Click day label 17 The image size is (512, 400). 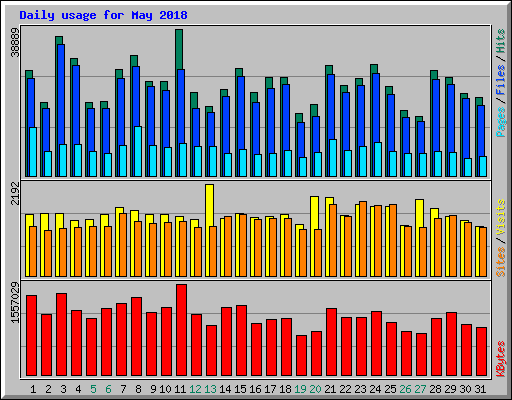[x=270, y=389]
